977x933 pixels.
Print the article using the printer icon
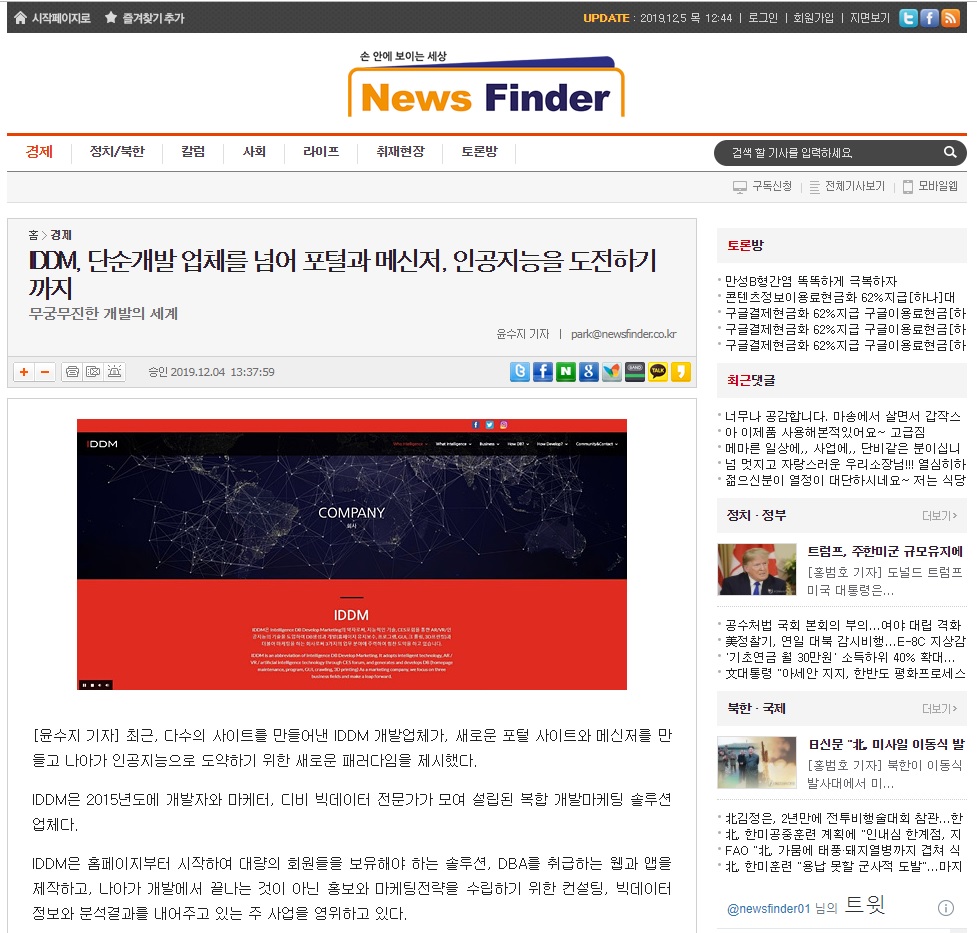coord(72,372)
